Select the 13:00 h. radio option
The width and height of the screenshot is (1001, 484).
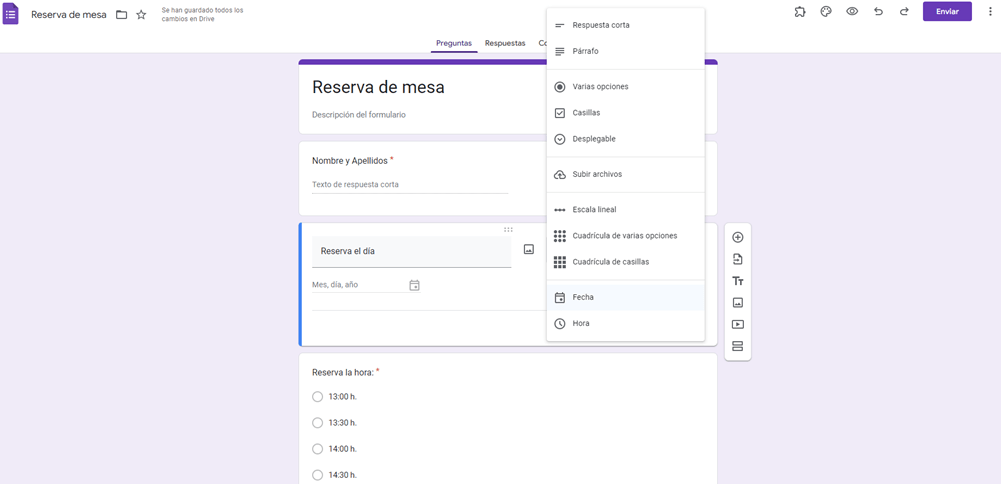click(318, 397)
